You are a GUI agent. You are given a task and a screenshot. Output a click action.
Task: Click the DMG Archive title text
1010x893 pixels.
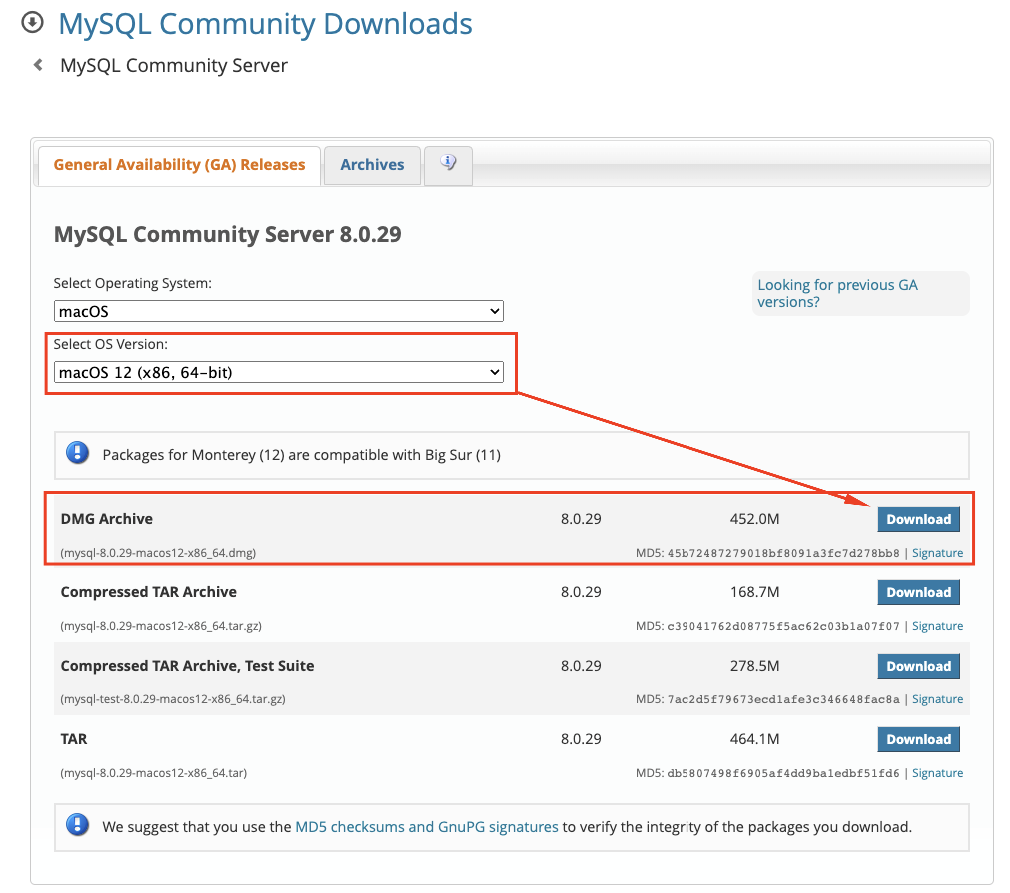tap(107, 519)
